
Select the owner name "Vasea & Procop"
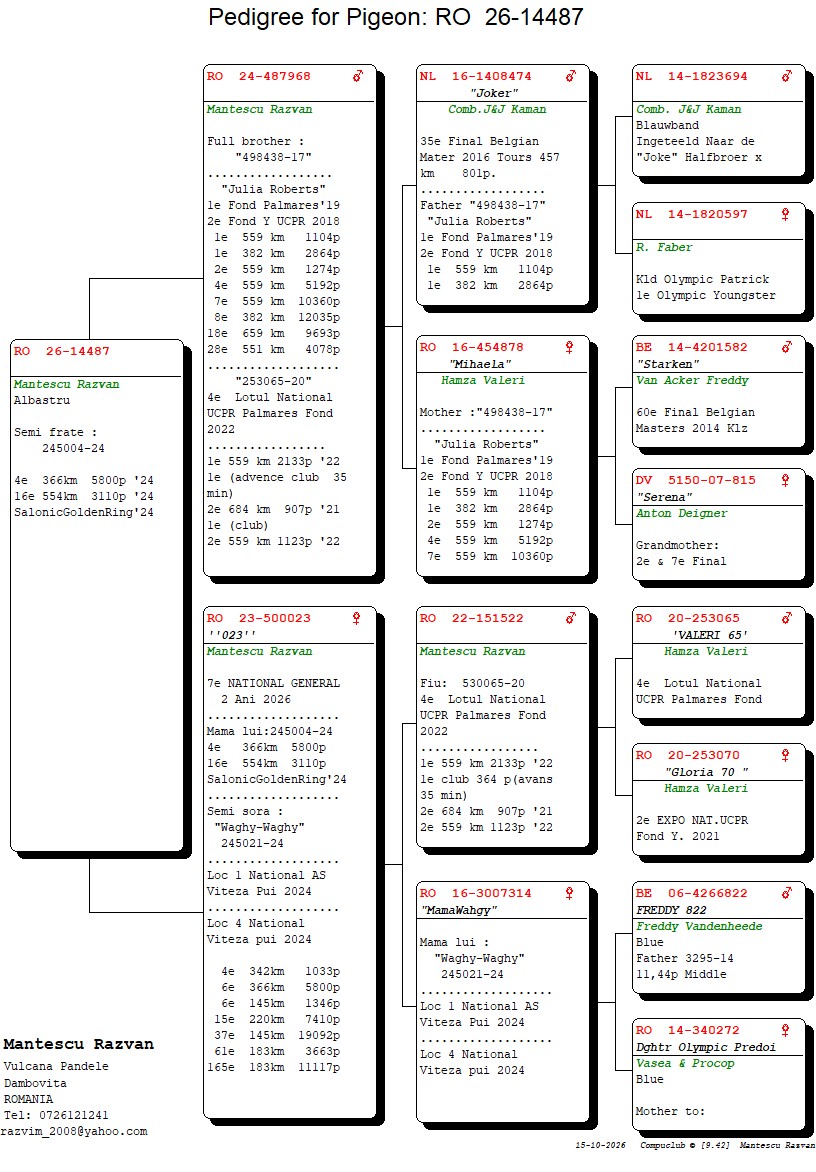(x=685, y=1064)
